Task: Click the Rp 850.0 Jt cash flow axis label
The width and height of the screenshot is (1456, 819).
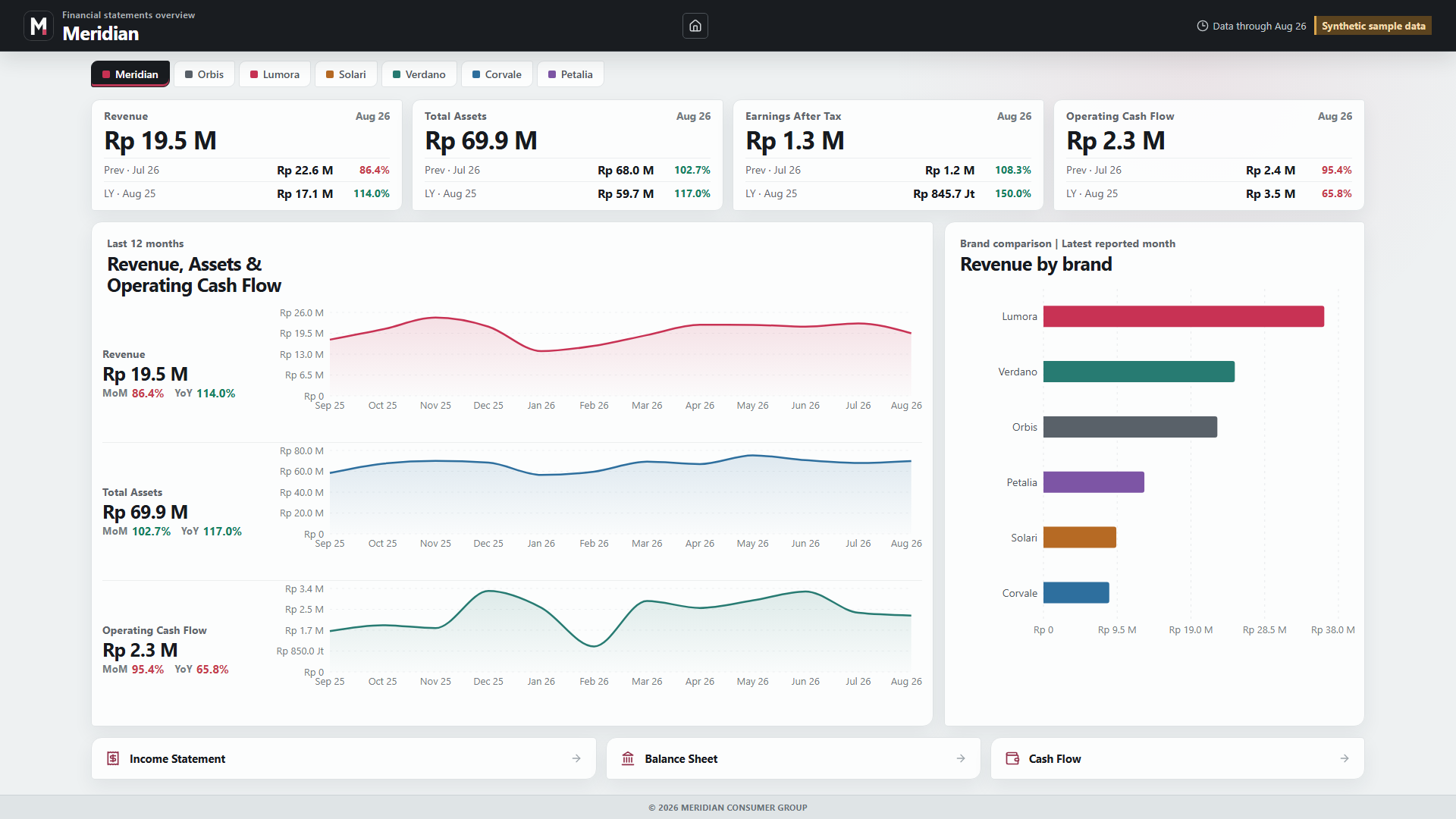Action: (x=300, y=651)
